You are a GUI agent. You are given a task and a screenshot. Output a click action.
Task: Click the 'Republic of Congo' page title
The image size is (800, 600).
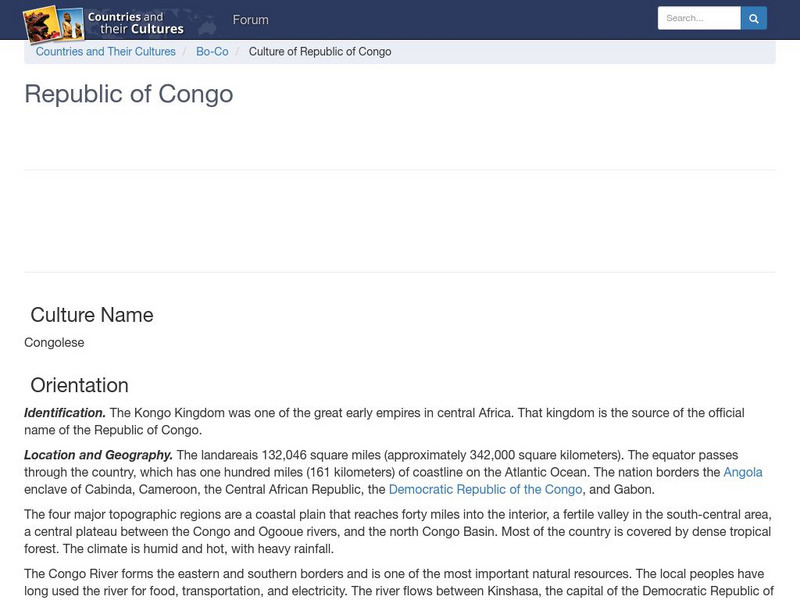[129, 94]
